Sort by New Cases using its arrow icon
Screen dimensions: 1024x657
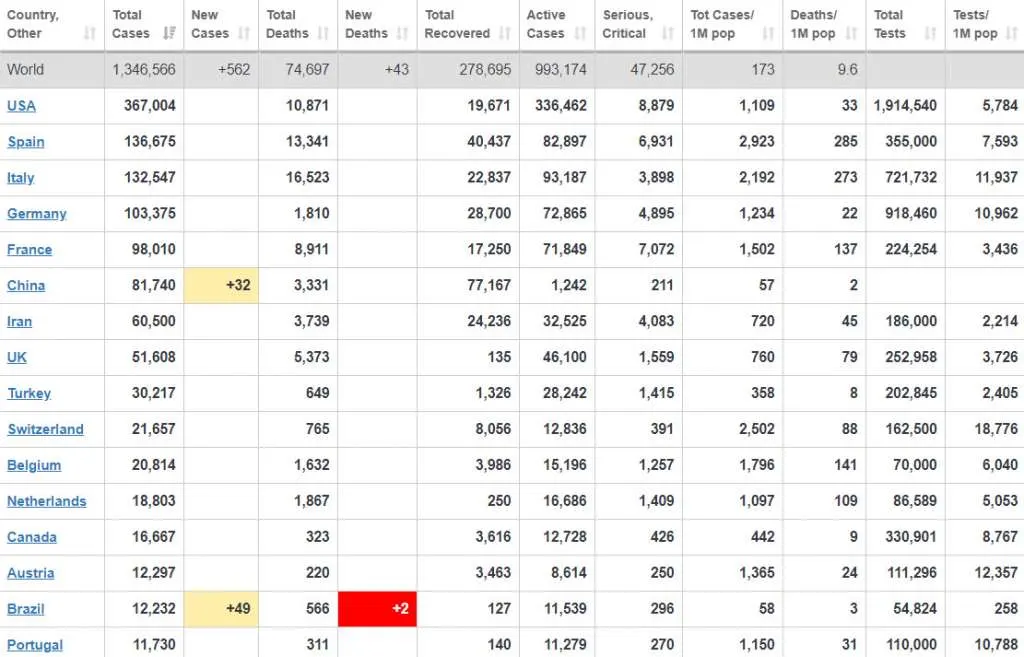pyautogui.click(x=244, y=34)
